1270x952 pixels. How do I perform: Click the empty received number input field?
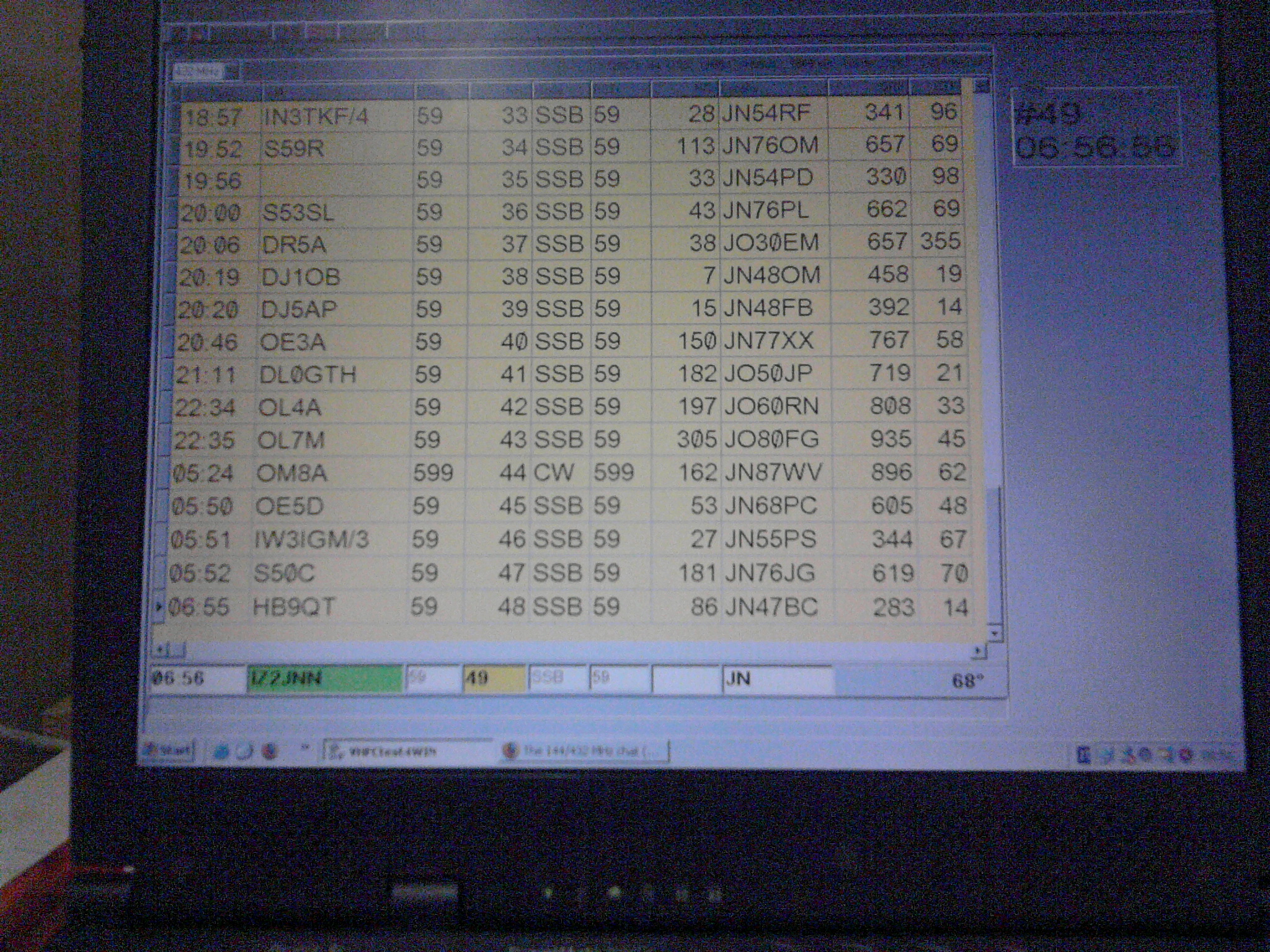pyautogui.click(x=685, y=679)
